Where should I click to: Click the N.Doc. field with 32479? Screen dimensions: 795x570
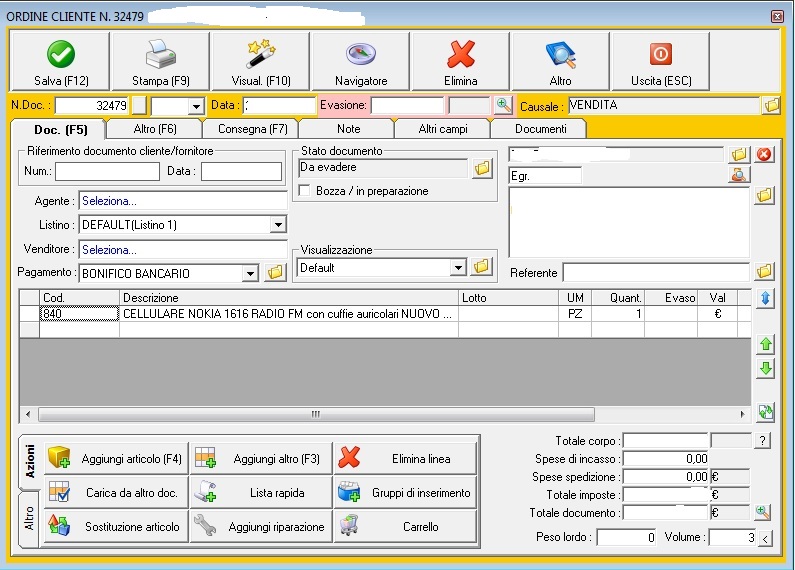pyautogui.click(x=92, y=105)
